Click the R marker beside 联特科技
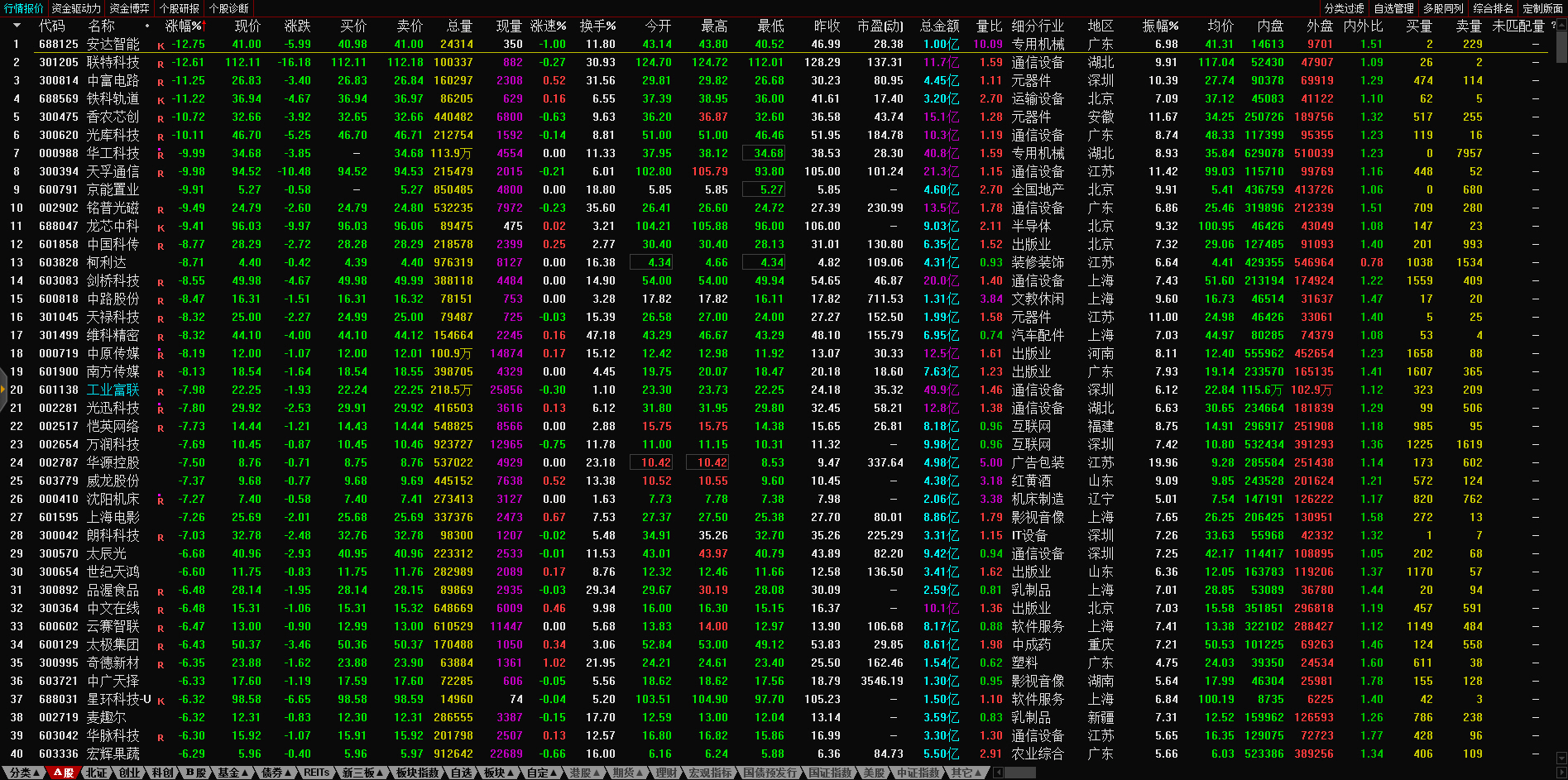The image size is (1568, 780). point(161,65)
